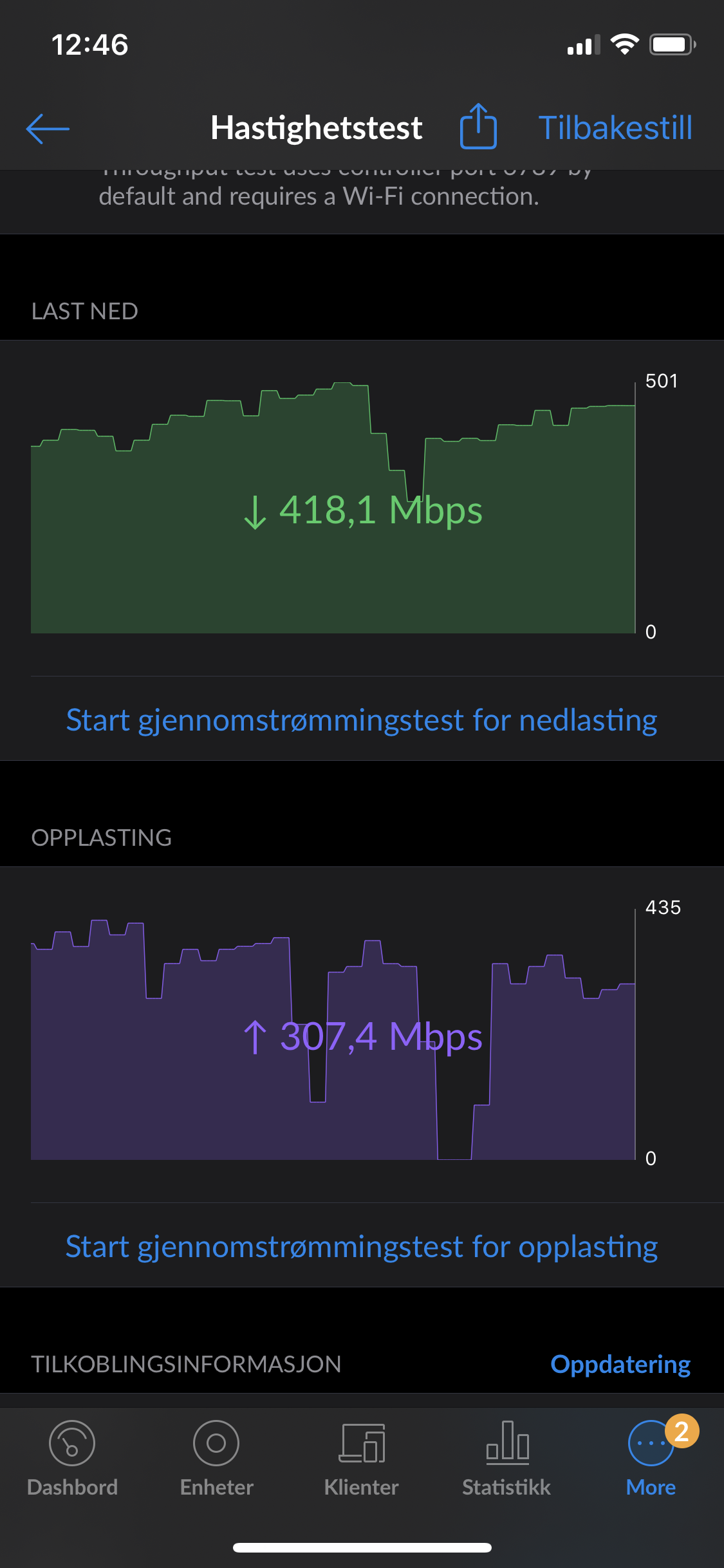Screen dimensions: 724x1568
Task: Open the More menu icon
Action: pyautogui.click(x=651, y=1443)
